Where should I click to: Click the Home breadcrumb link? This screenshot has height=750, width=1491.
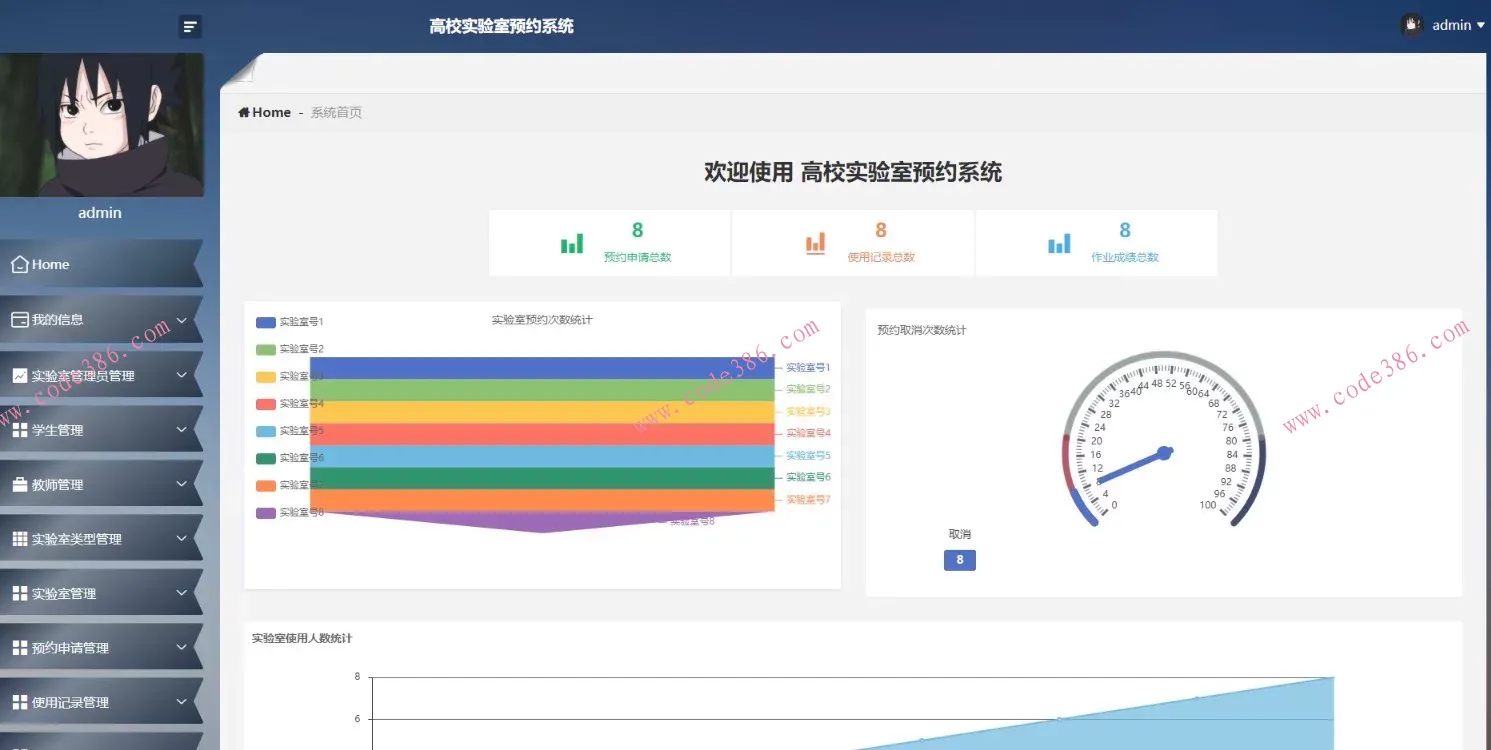point(265,113)
